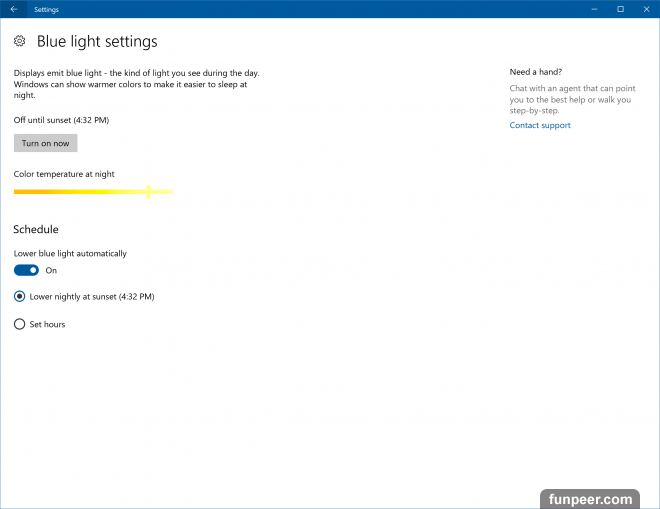
Task: Click the Blue light settings page heading
Action: point(97,42)
